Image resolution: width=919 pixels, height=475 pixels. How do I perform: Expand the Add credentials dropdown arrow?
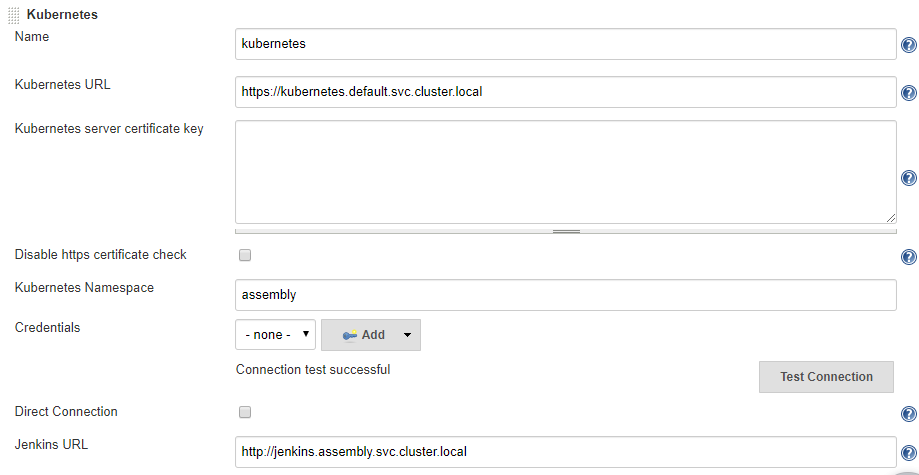[408, 335]
